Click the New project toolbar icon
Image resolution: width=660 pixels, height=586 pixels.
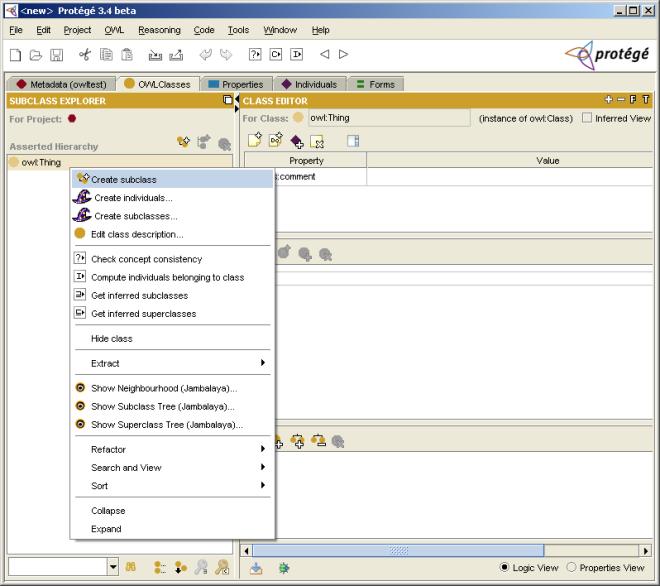point(16,55)
